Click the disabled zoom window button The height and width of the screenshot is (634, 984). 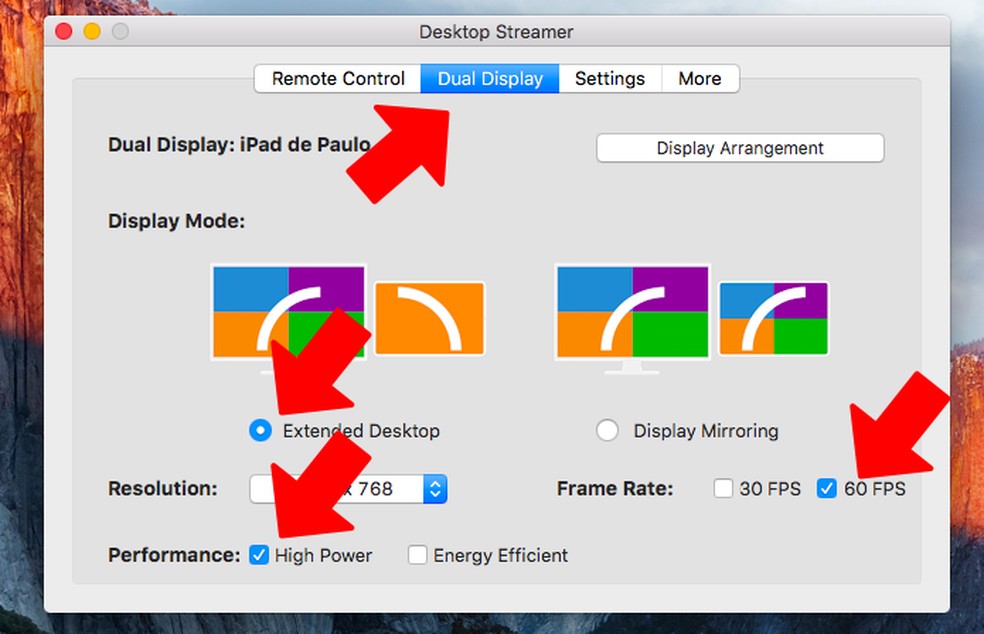(x=120, y=31)
